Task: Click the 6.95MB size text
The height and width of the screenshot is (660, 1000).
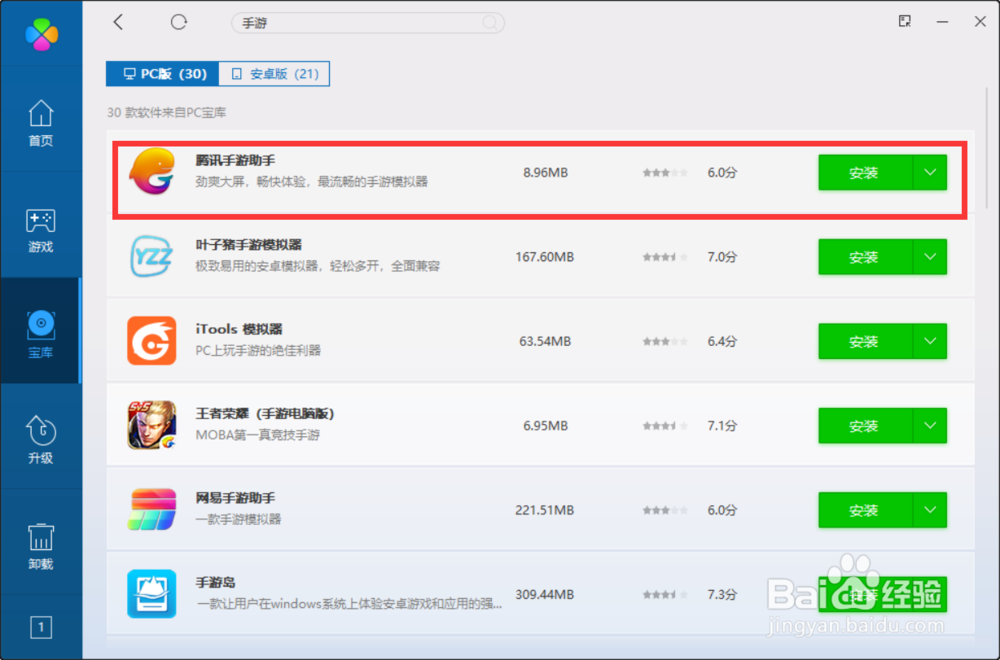Action: click(x=545, y=425)
